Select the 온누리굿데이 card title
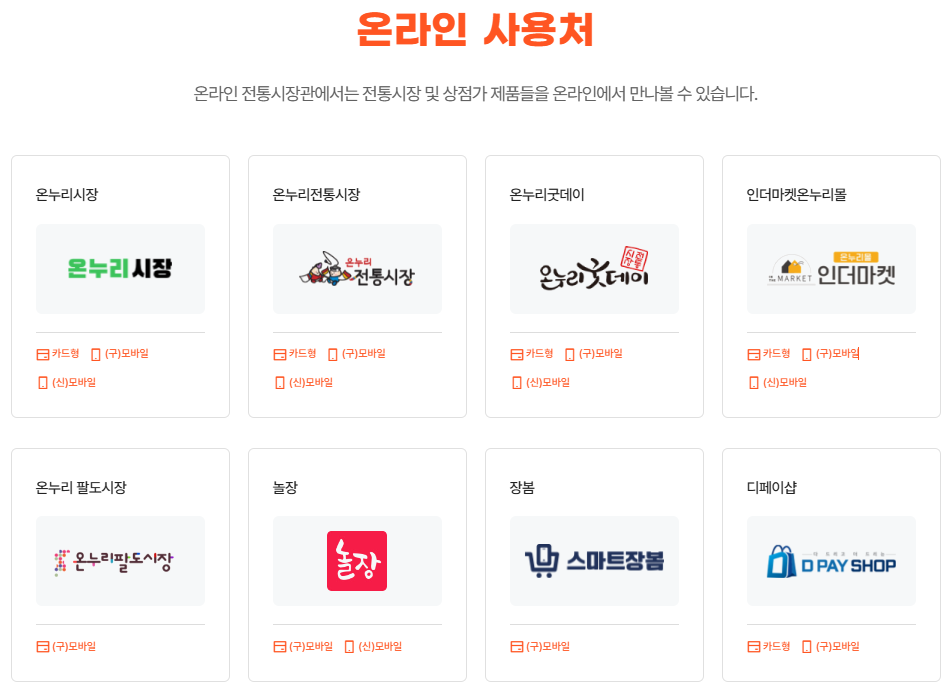 point(547,194)
